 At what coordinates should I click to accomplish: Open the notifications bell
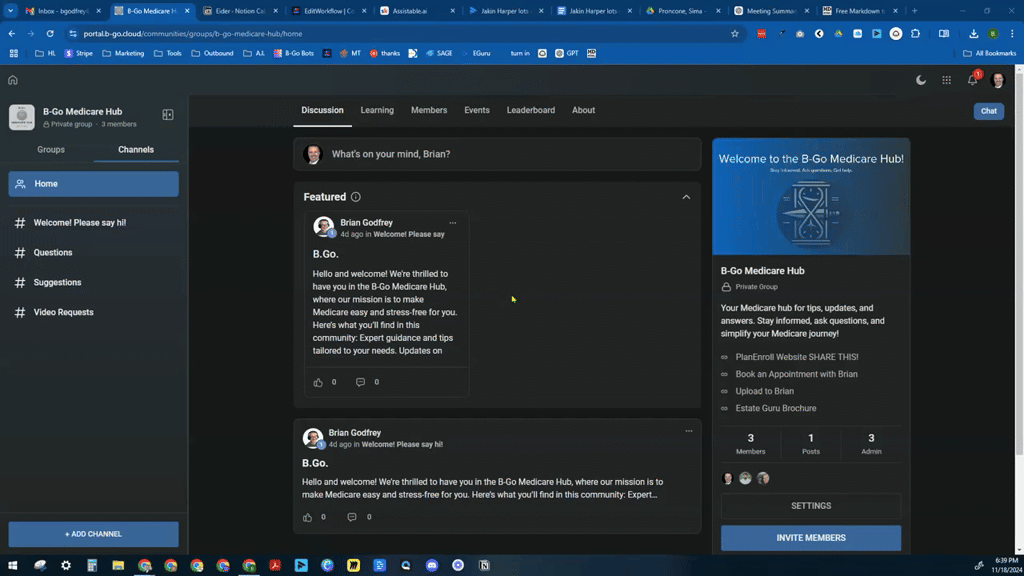(972, 80)
